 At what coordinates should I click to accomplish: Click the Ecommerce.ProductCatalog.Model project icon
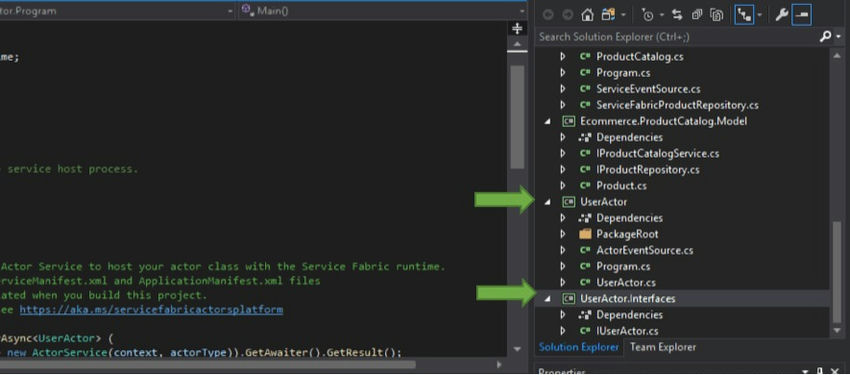tap(569, 121)
